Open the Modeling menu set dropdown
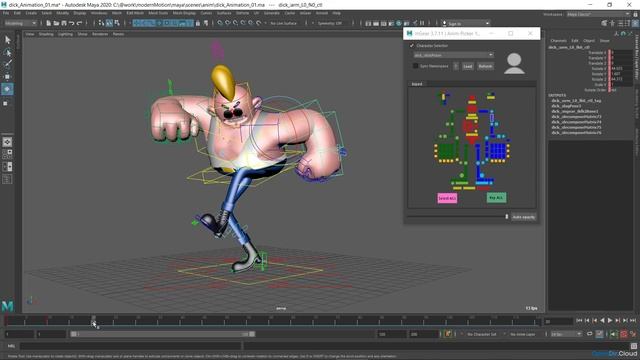The width and height of the screenshot is (640, 360). [20, 23]
